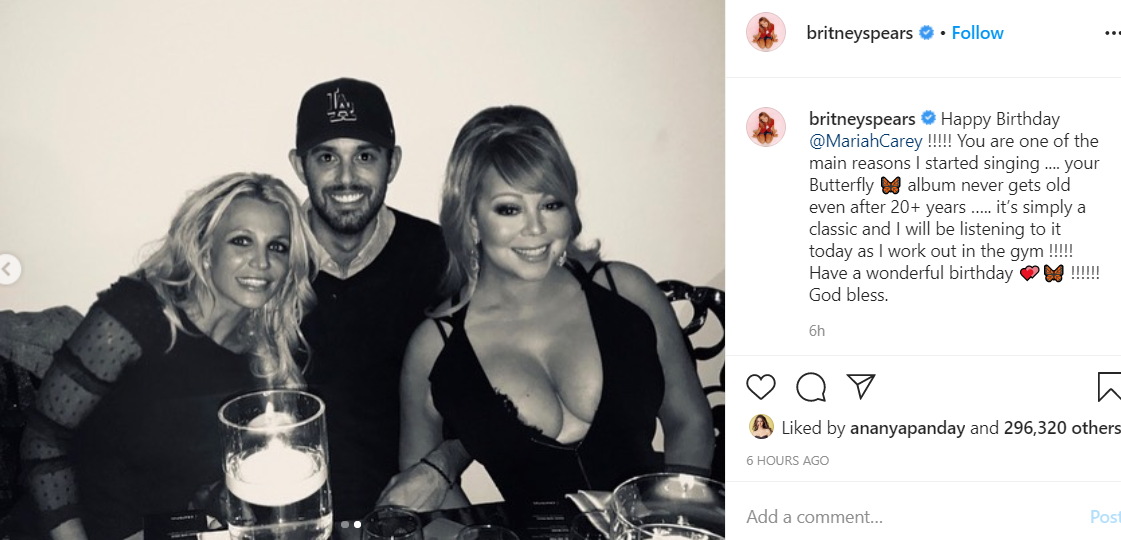The width and height of the screenshot is (1121, 540).
Task: Open the three-dot more options menu
Action: tap(1112, 33)
